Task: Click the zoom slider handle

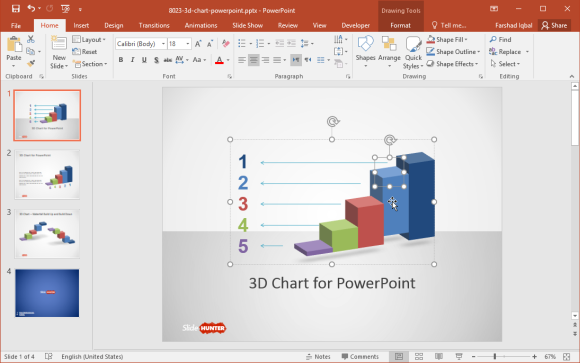Action: [495, 356]
